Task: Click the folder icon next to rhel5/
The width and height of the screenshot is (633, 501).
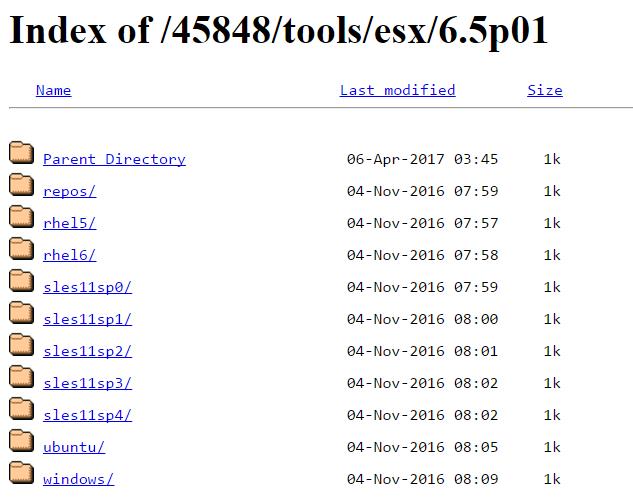Action: tap(21, 217)
